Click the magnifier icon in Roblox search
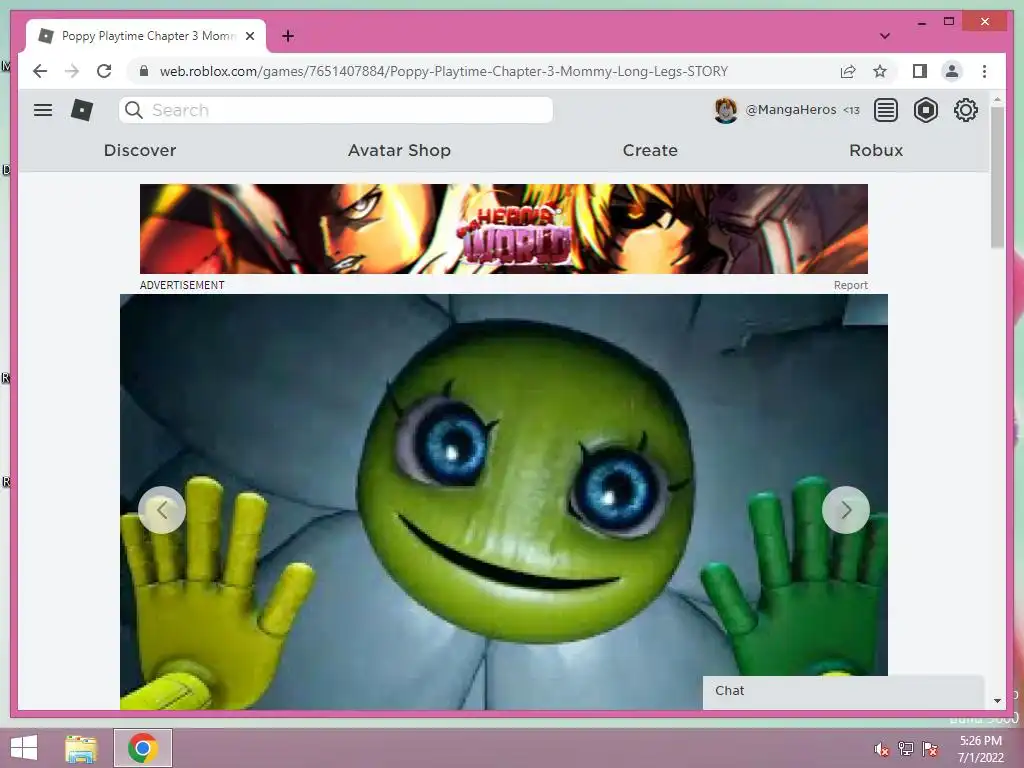This screenshot has height=768, width=1024. (134, 110)
